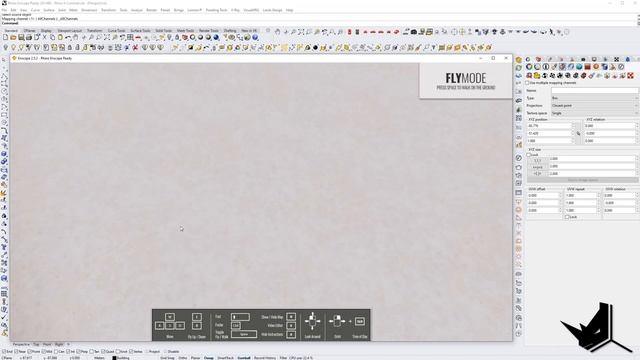Switch to the Curve Tools toolbar tab
This screenshot has width=640, height=360.
pyautogui.click(x=117, y=31)
